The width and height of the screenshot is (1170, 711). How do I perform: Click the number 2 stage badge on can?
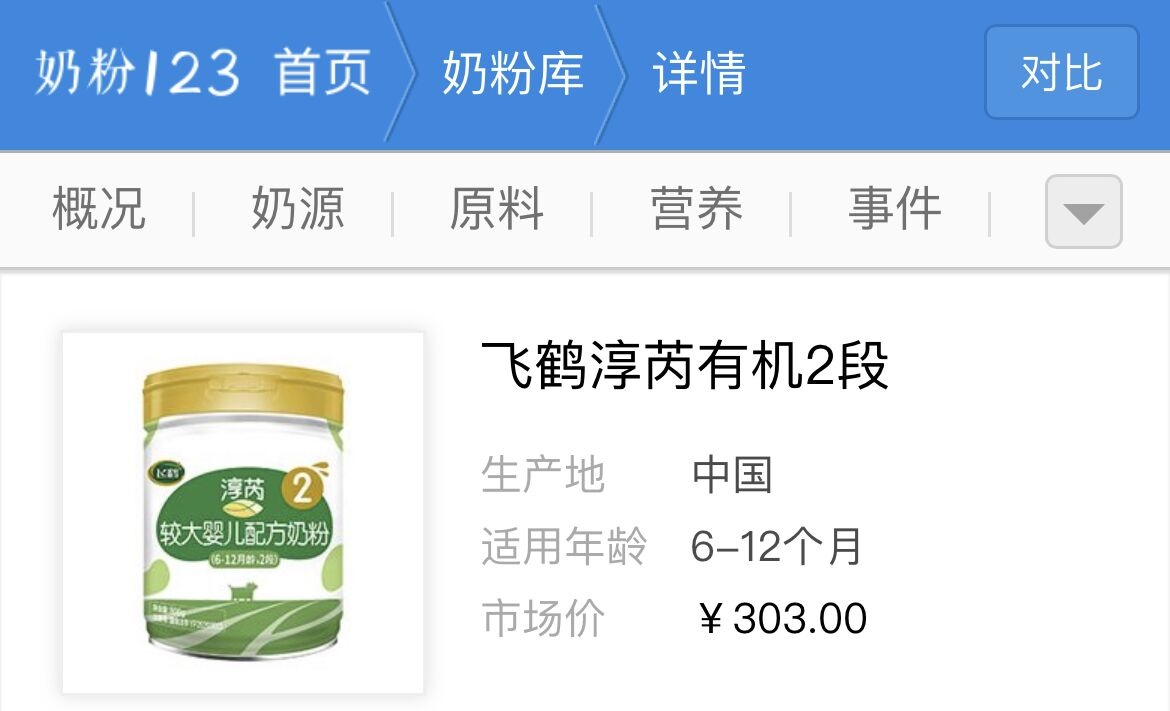[303, 489]
